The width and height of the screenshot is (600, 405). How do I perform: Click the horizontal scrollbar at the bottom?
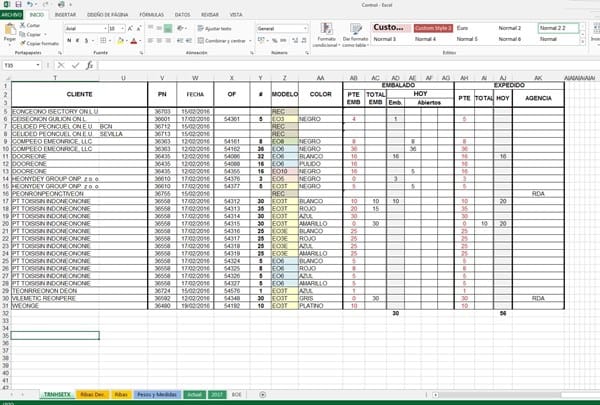pyautogui.click(x=517, y=394)
